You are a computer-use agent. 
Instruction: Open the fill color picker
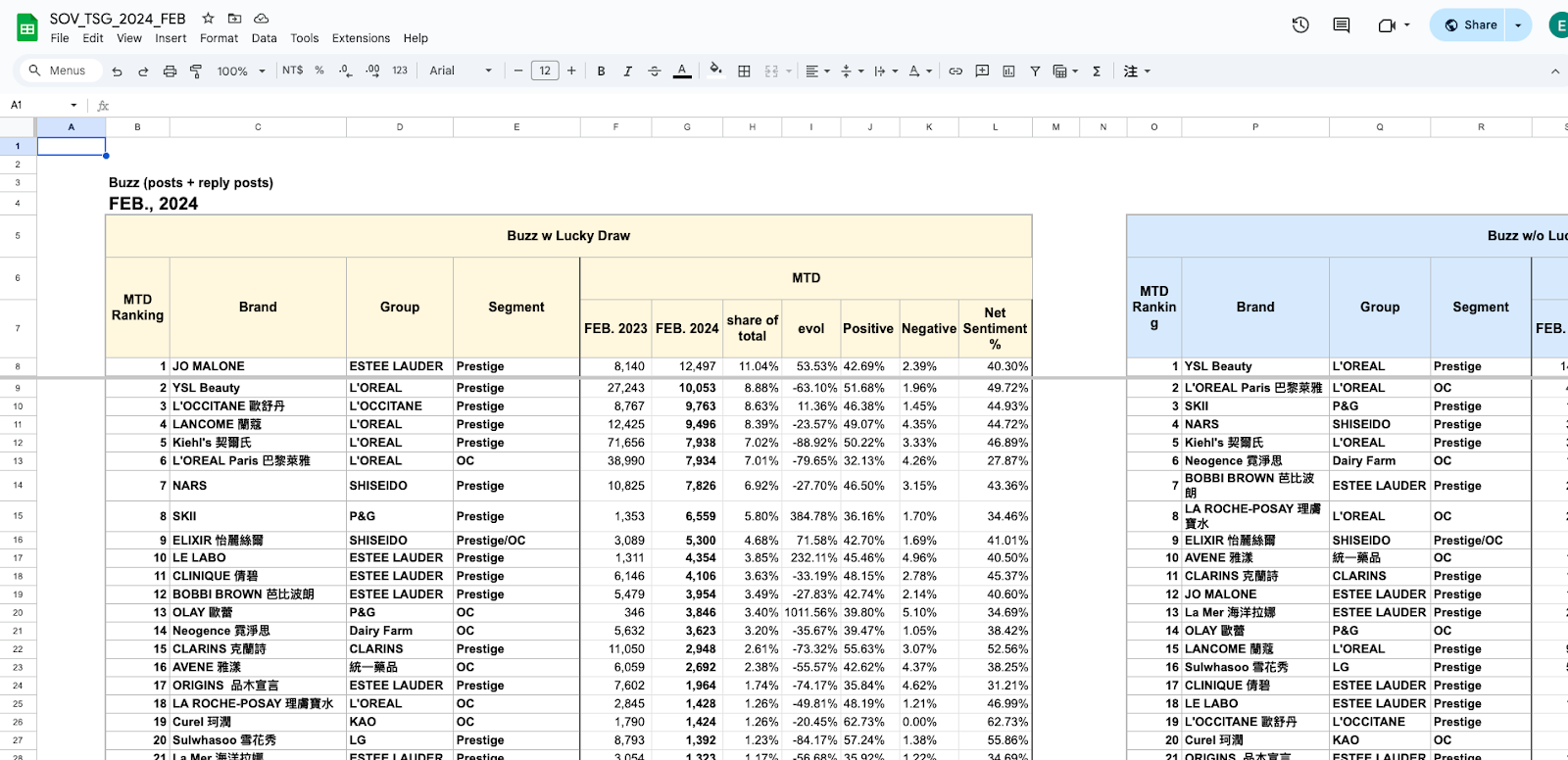pos(715,70)
